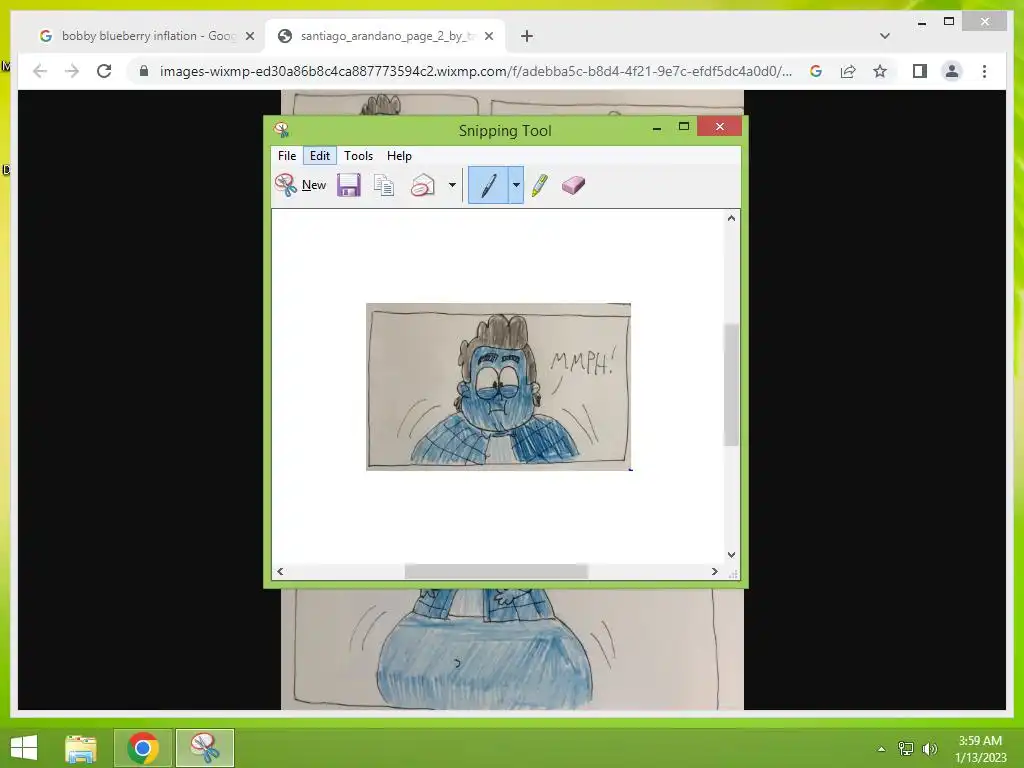This screenshot has height=768, width=1024.
Task: Expand Send Snip dropdown arrow
Action: coord(452,185)
